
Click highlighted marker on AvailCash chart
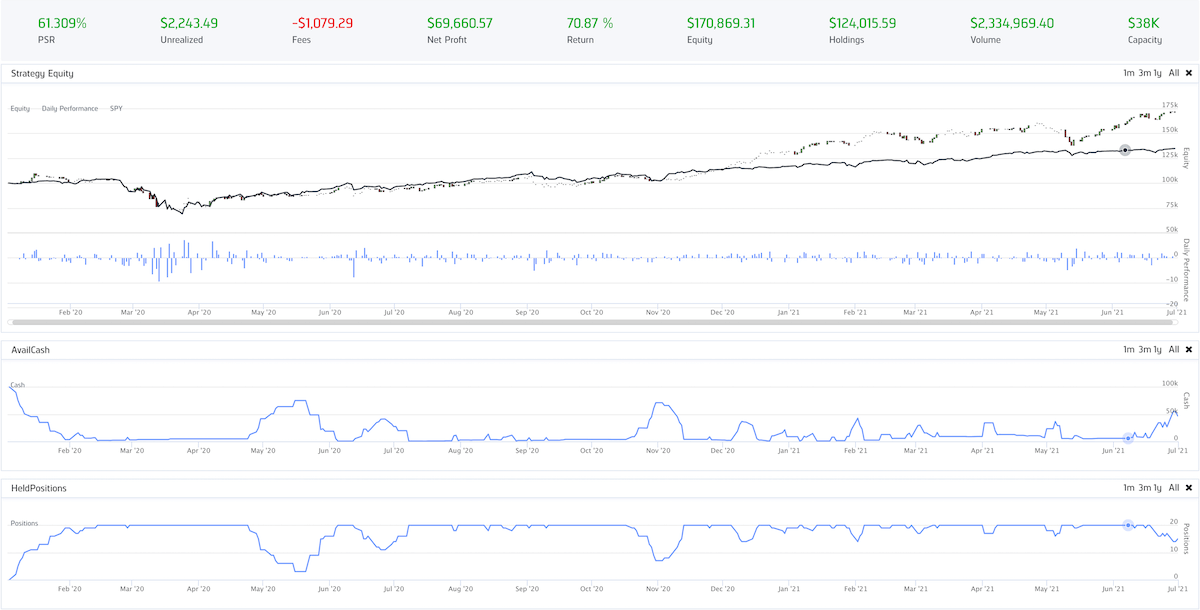click(x=1128, y=437)
